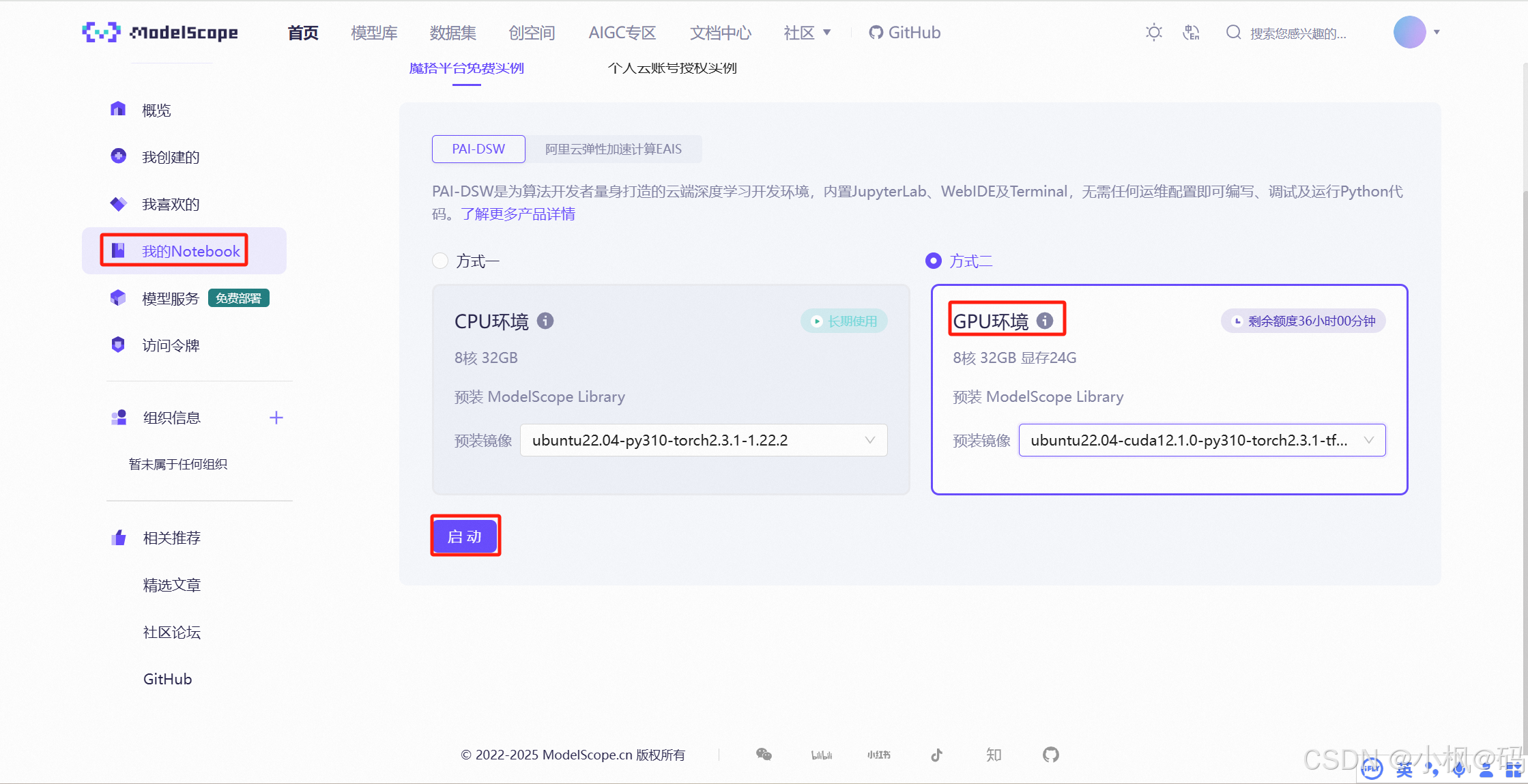Select the 方式一 radio button
The width and height of the screenshot is (1528, 784).
440,261
